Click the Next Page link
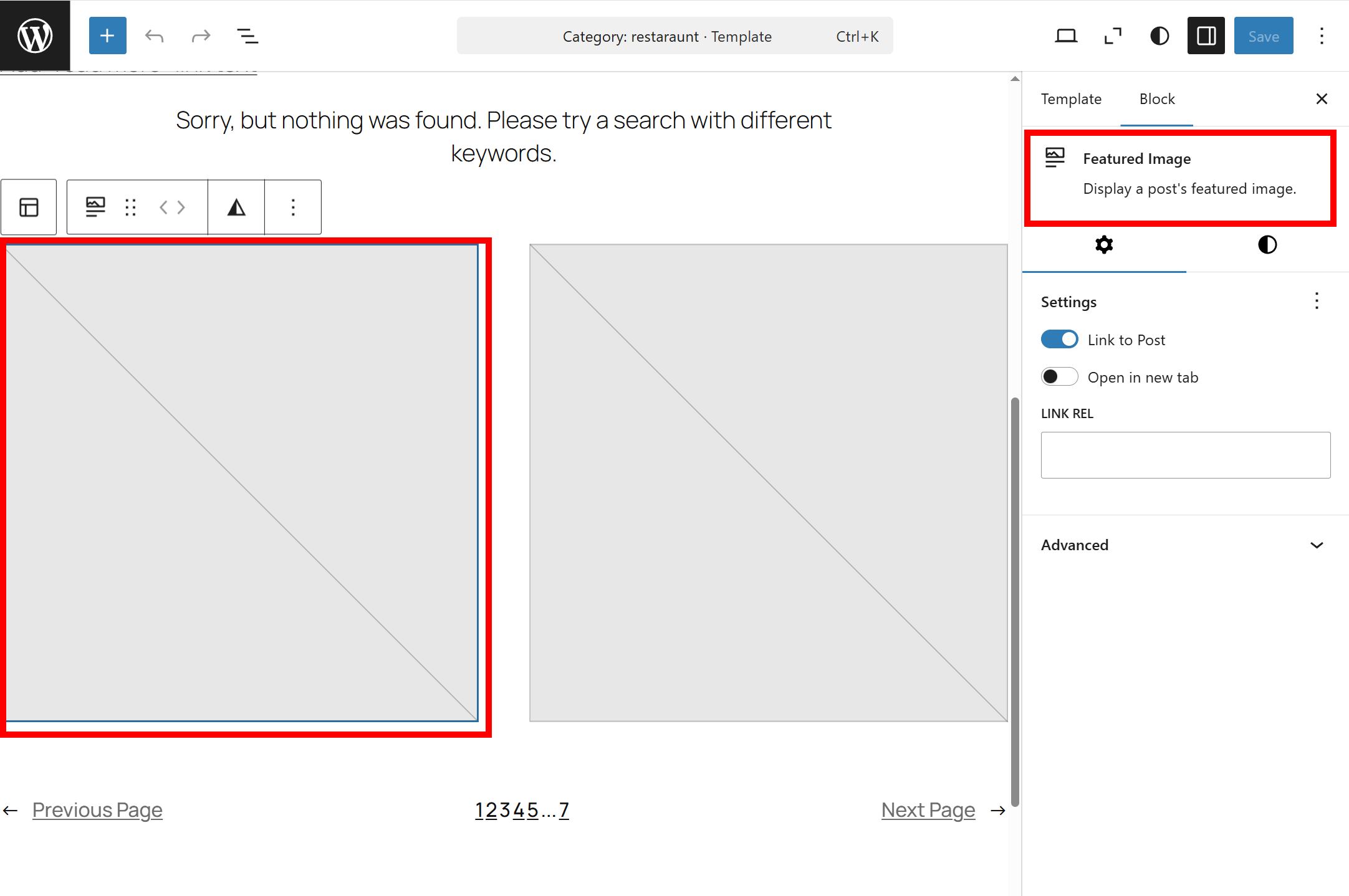1349x896 pixels. click(x=928, y=809)
